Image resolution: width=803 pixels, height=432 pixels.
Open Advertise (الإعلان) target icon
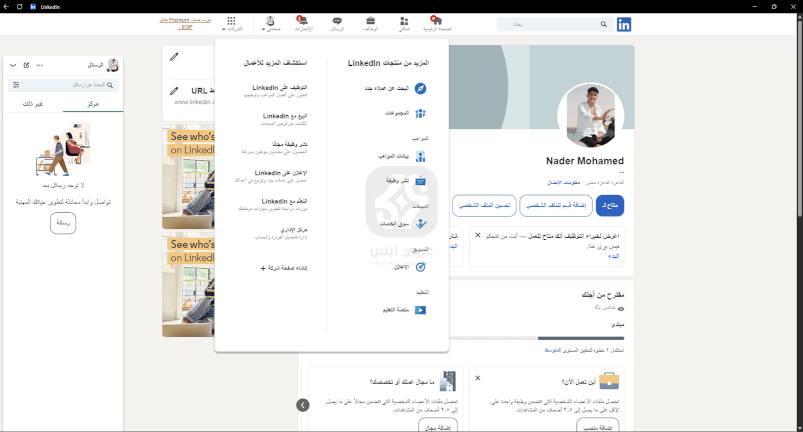coord(420,267)
